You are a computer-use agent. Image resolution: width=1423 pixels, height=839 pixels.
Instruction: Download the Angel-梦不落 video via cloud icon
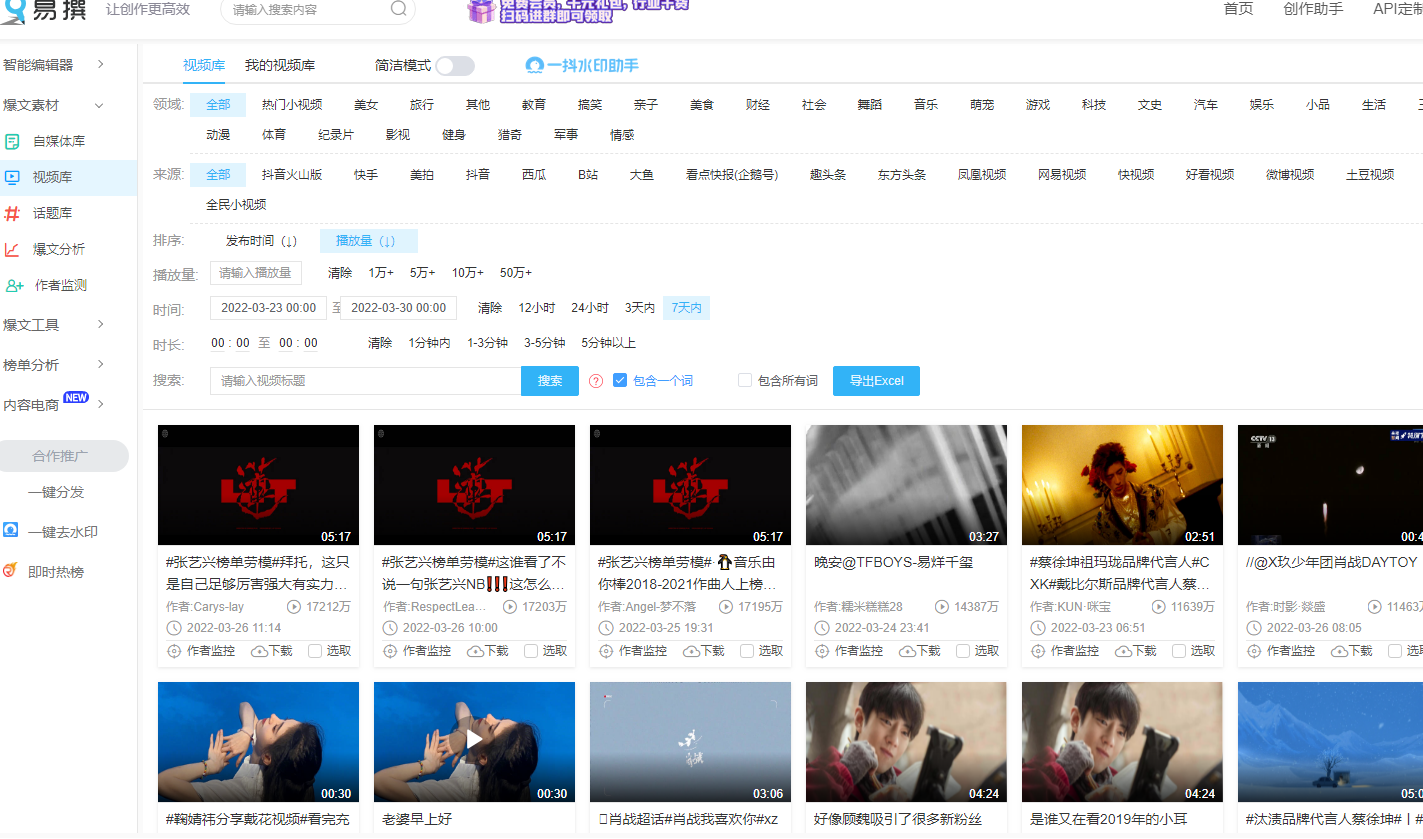click(691, 651)
